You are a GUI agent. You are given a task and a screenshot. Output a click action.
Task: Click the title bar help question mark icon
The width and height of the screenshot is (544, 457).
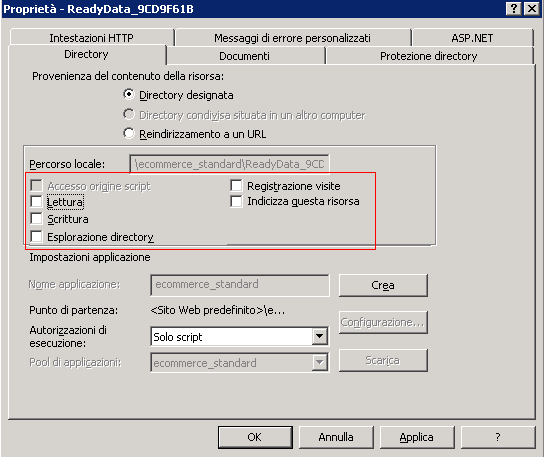tap(513, 8)
